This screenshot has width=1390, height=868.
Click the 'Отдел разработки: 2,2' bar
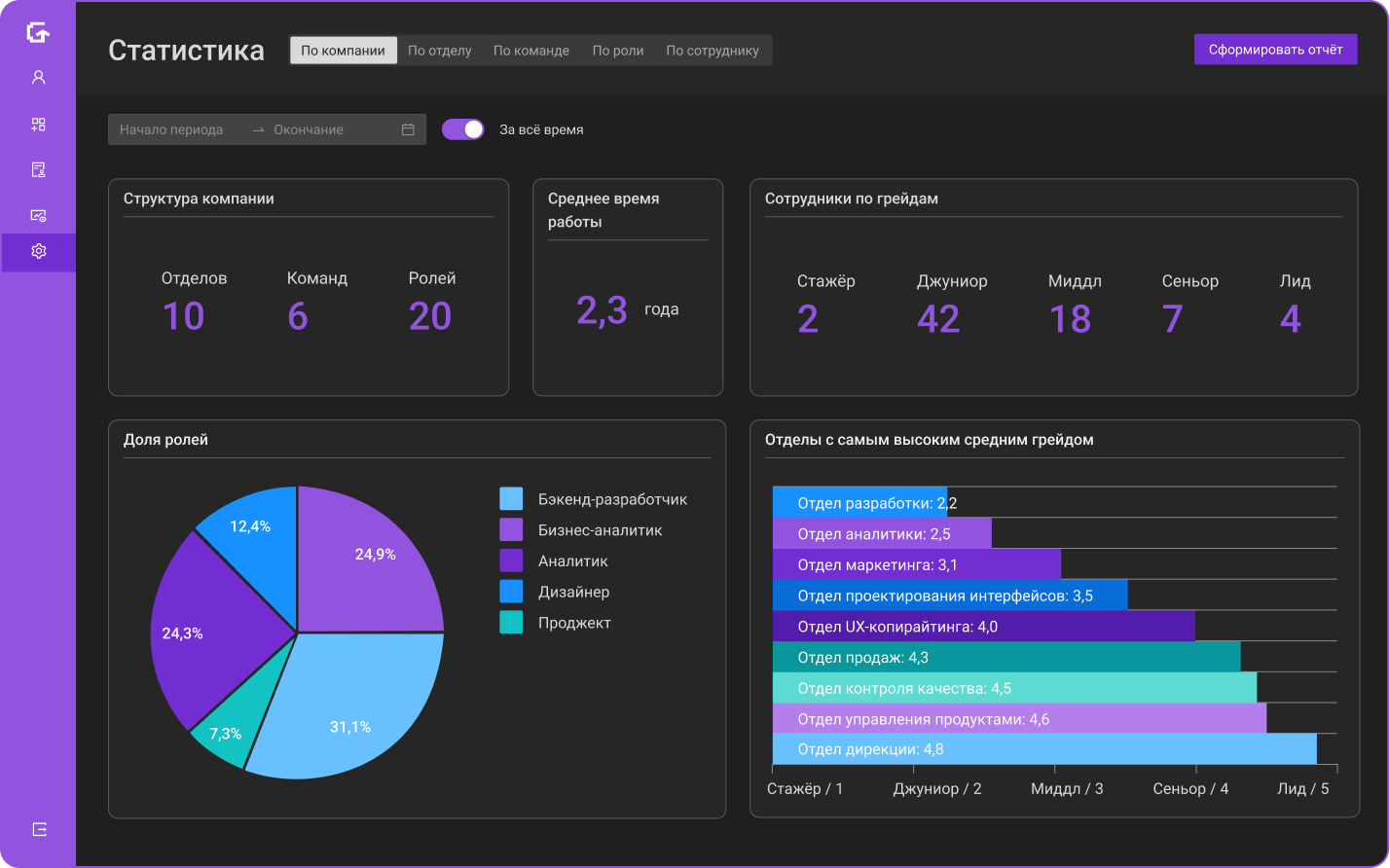(x=860, y=503)
